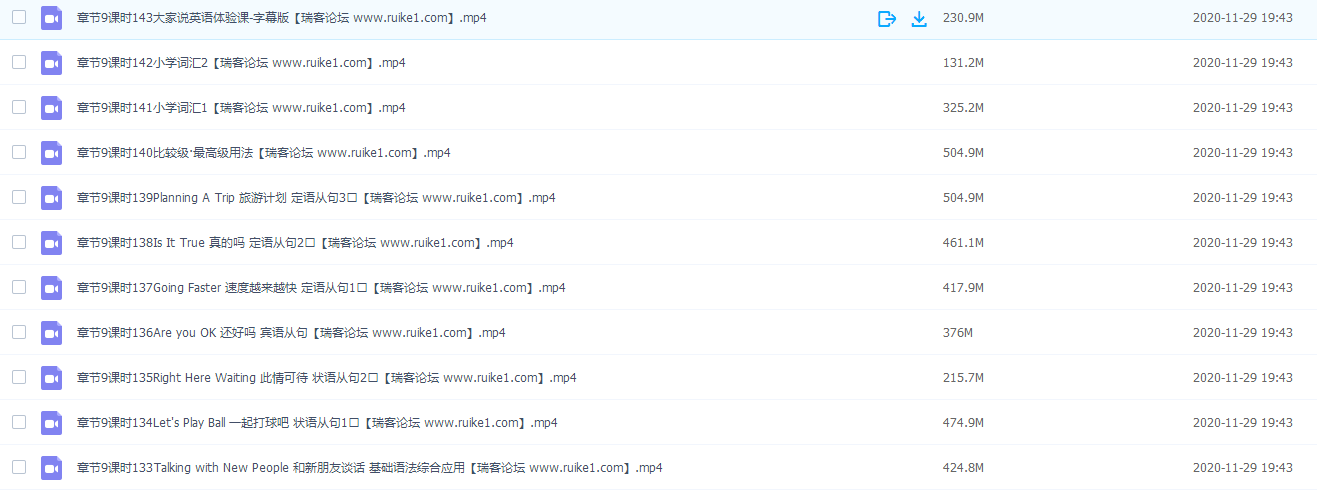Click the video file icon for 课时141小学词汇1

click(x=51, y=108)
